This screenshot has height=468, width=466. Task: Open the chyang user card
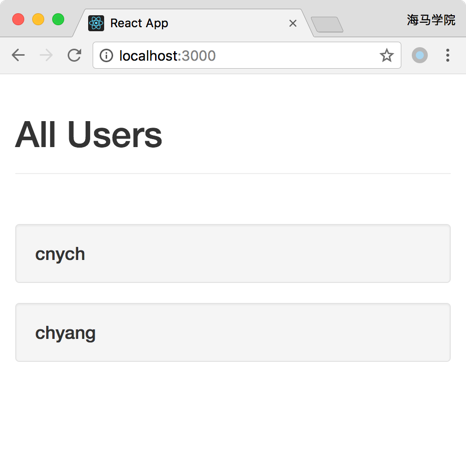click(x=233, y=332)
